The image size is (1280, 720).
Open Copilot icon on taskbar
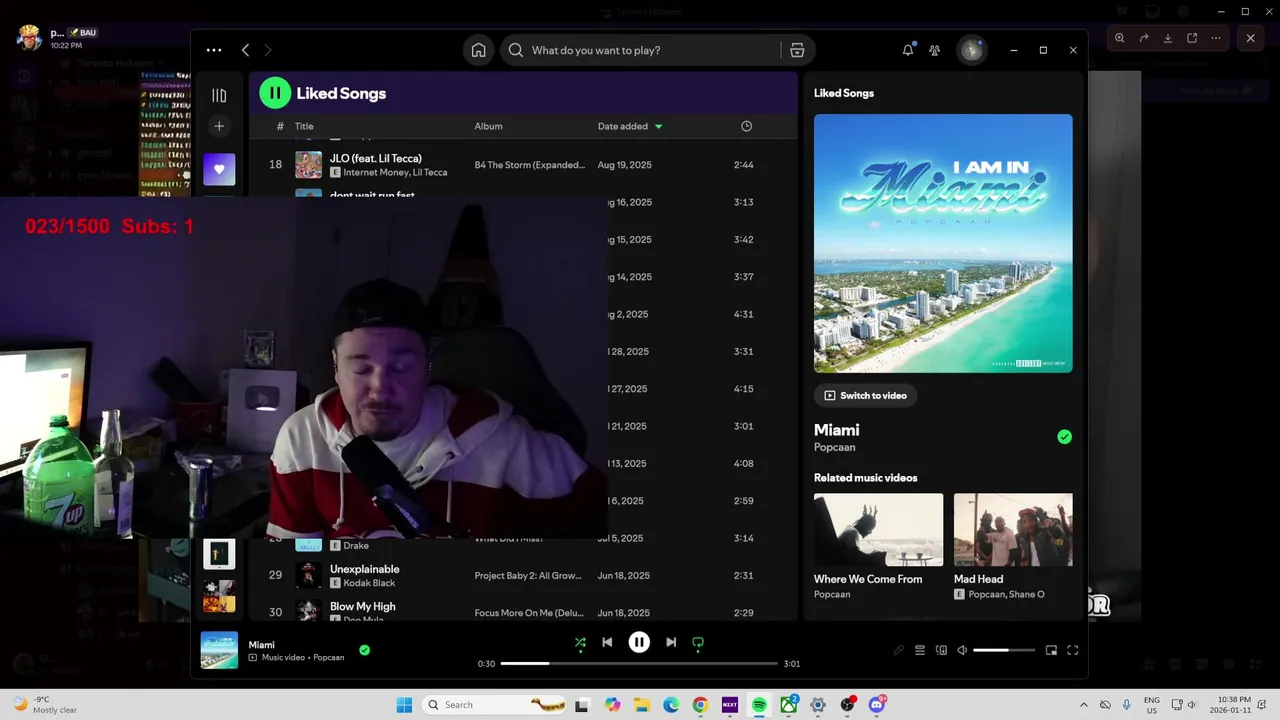(x=612, y=705)
